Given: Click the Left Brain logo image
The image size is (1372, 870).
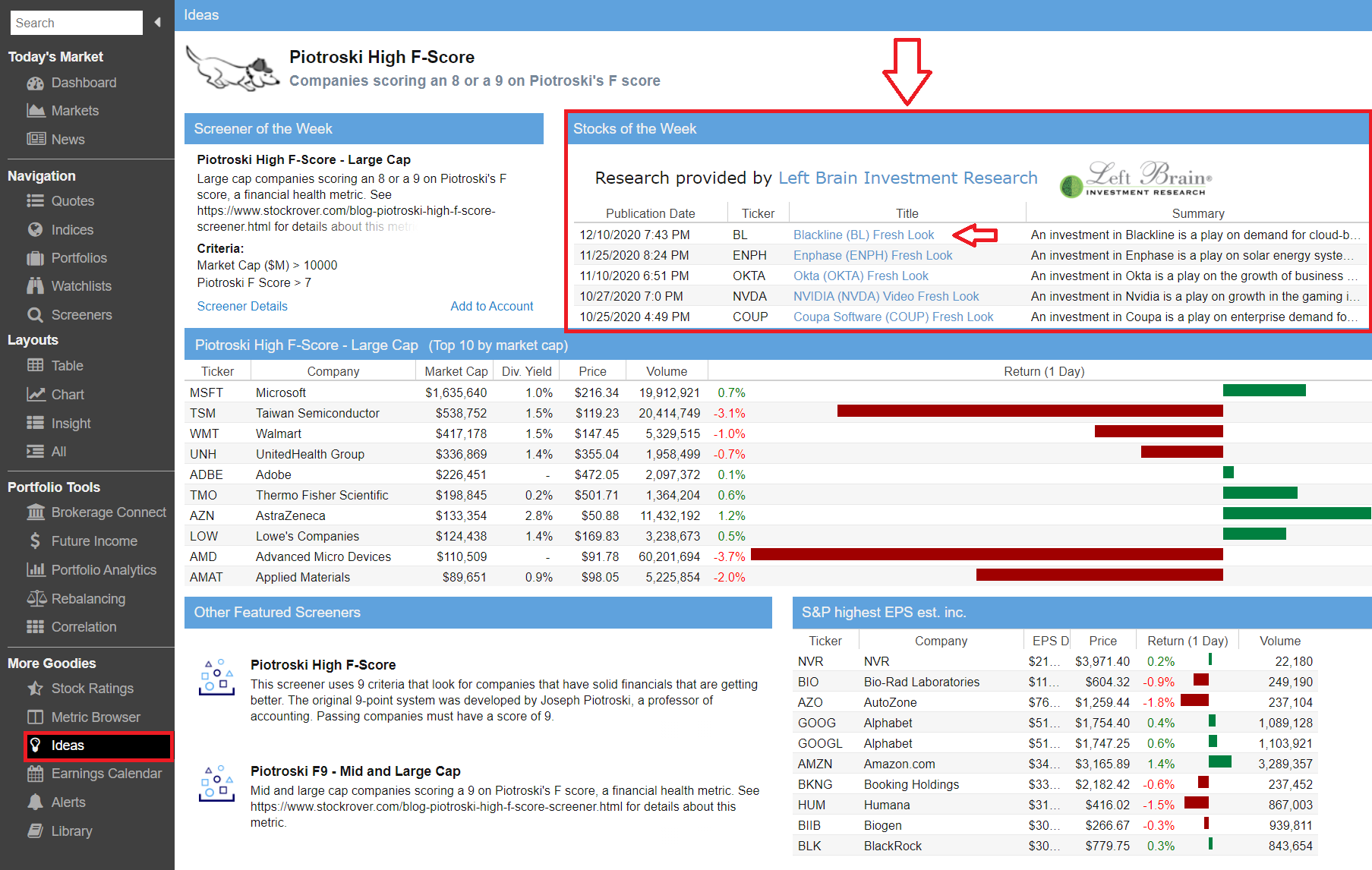Looking at the screenshot, I should (x=1136, y=178).
